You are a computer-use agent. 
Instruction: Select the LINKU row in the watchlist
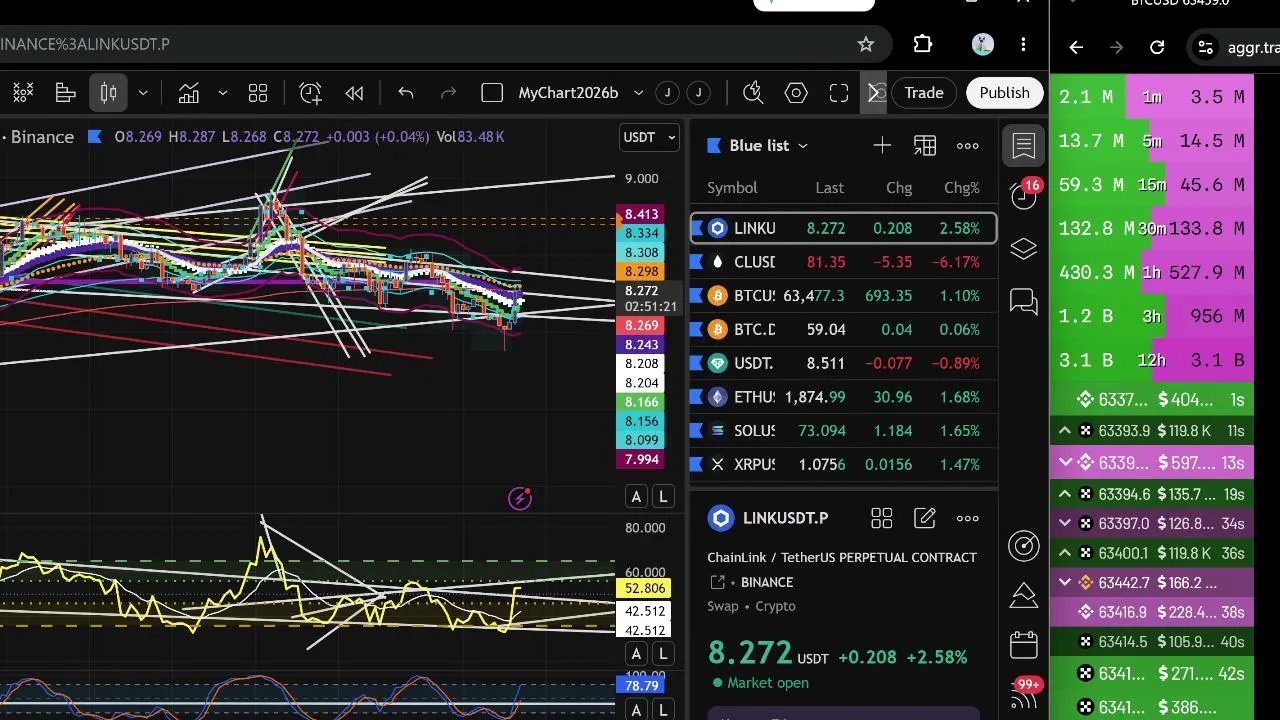[x=843, y=228]
